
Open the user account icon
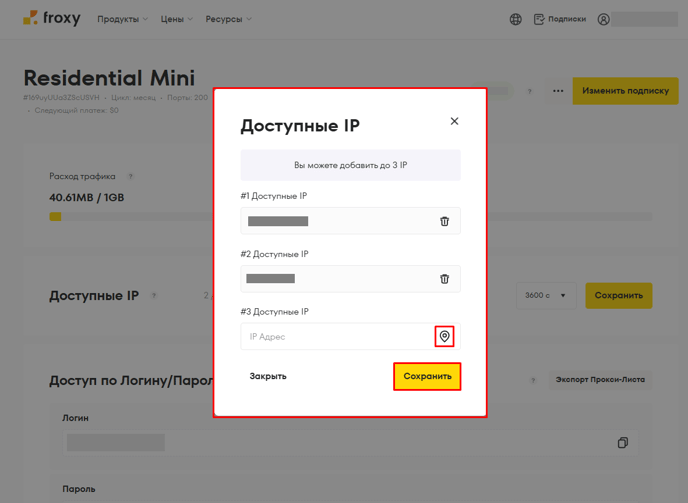[604, 19]
